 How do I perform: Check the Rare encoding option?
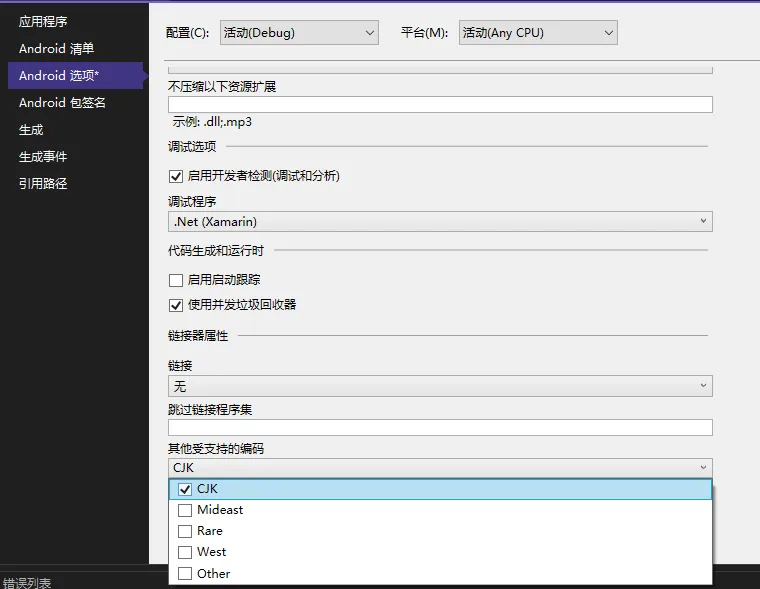pos(185,531)
